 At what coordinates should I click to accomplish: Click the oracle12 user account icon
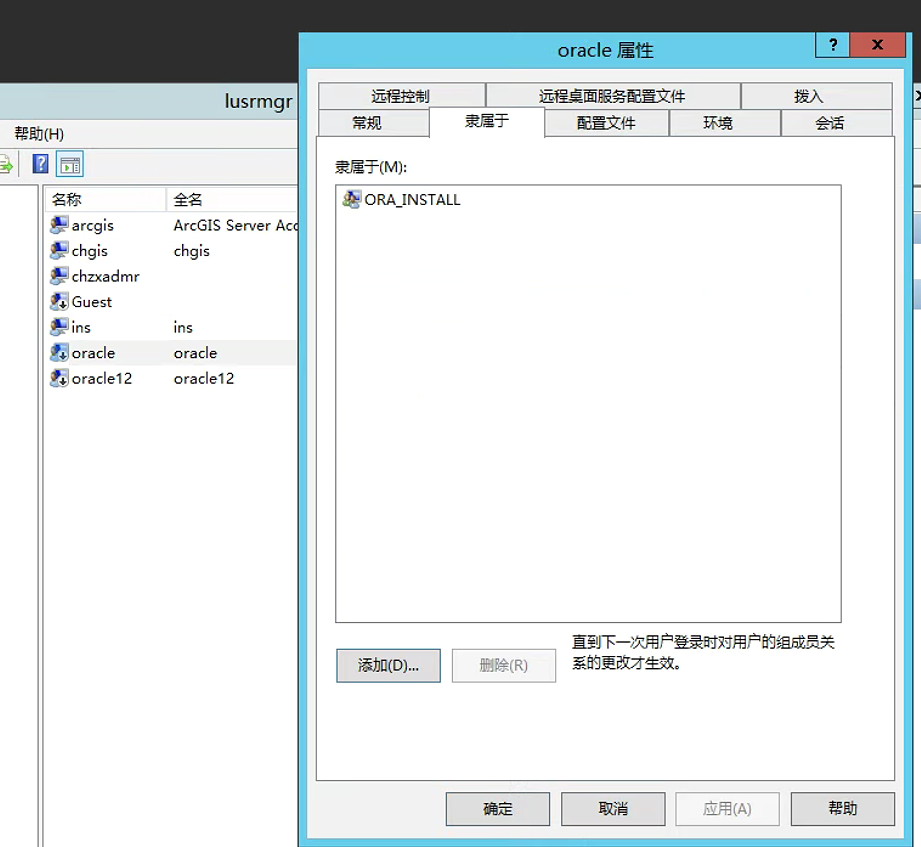(60, 378)
